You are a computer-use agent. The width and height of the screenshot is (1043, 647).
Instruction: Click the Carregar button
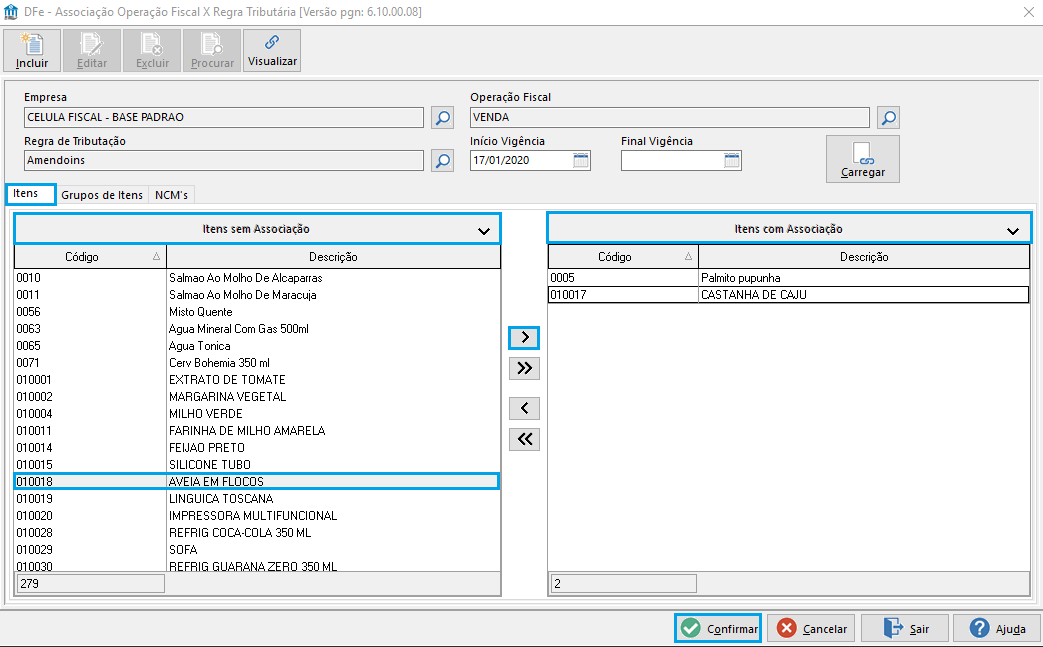[863, 159]
